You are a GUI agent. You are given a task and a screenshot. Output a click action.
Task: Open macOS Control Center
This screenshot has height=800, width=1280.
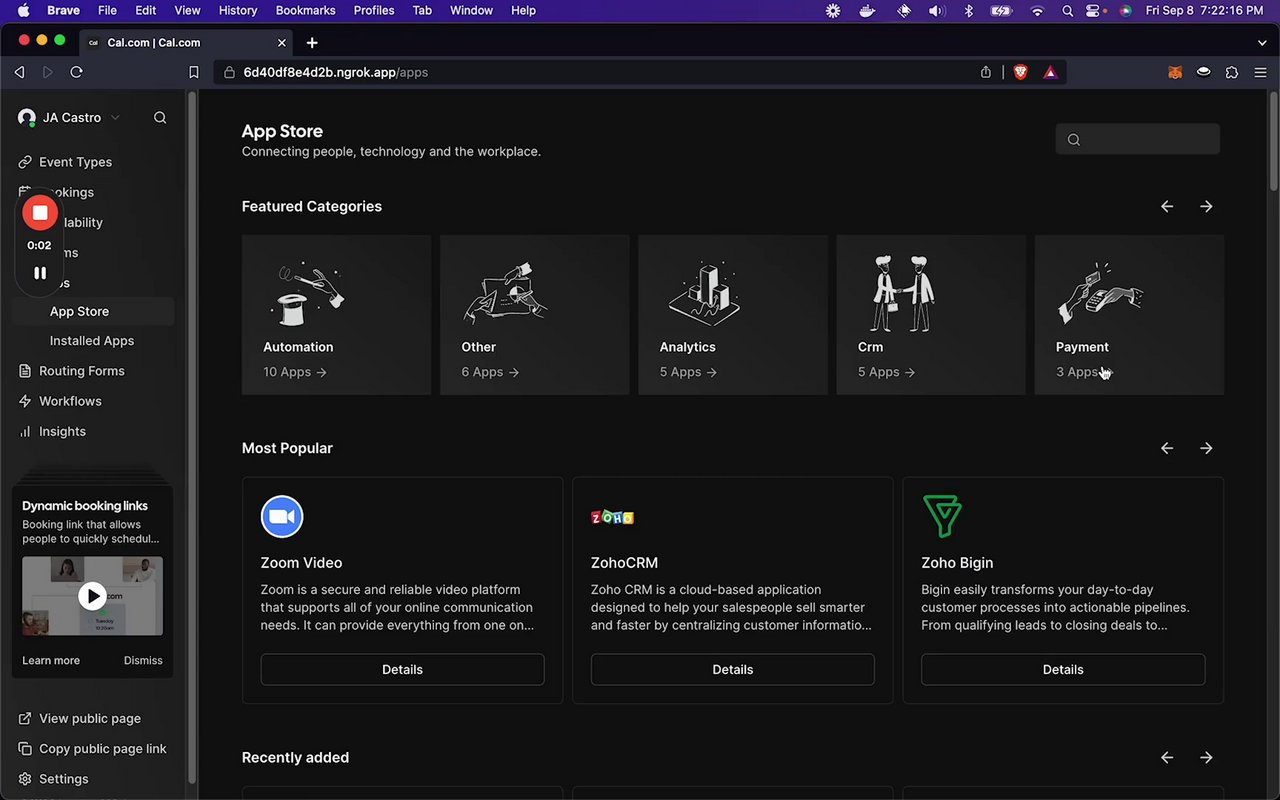pyautogui.click(x=1094, y=10)
